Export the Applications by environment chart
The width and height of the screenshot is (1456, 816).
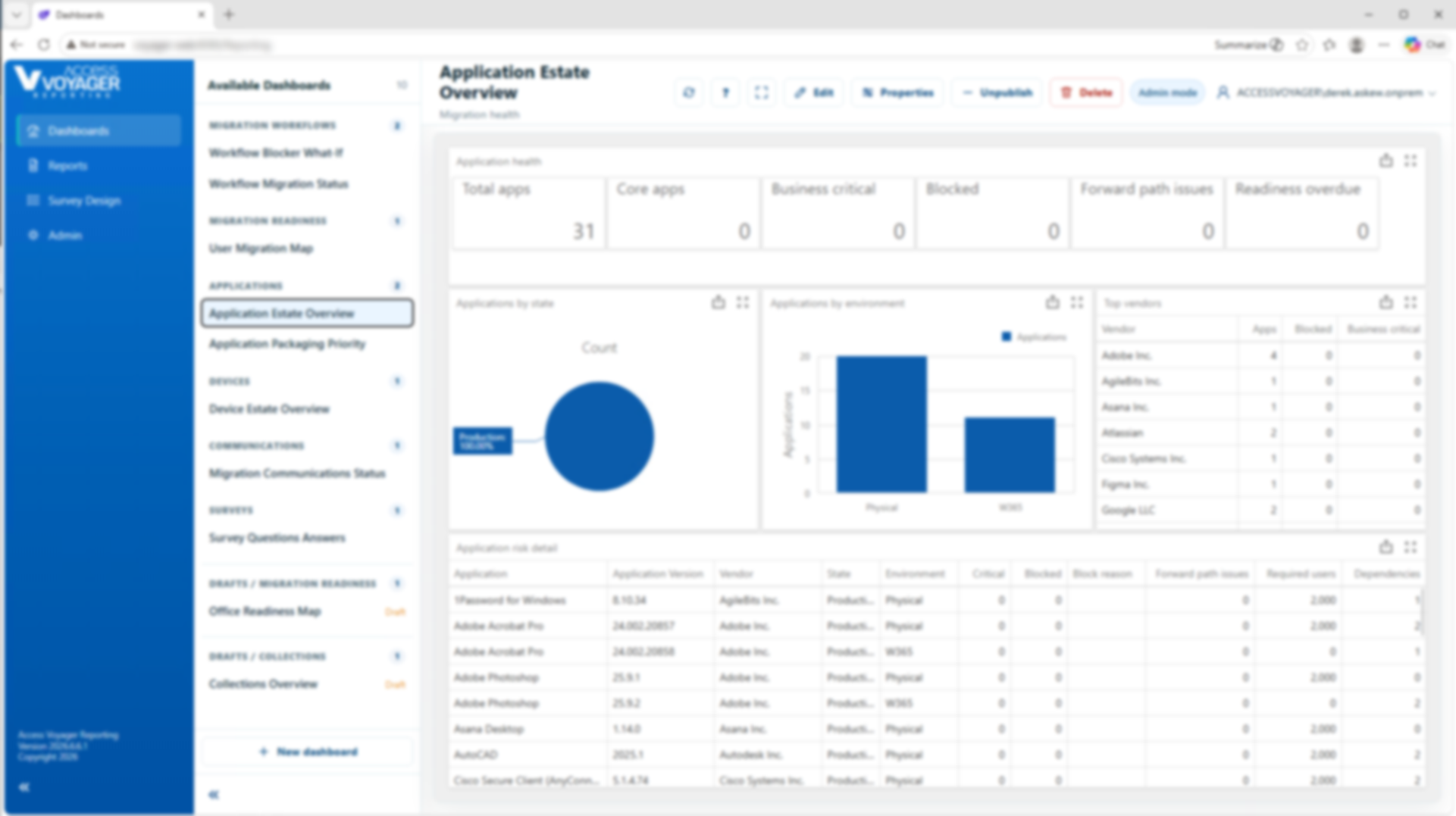(x=1052, y=302)
